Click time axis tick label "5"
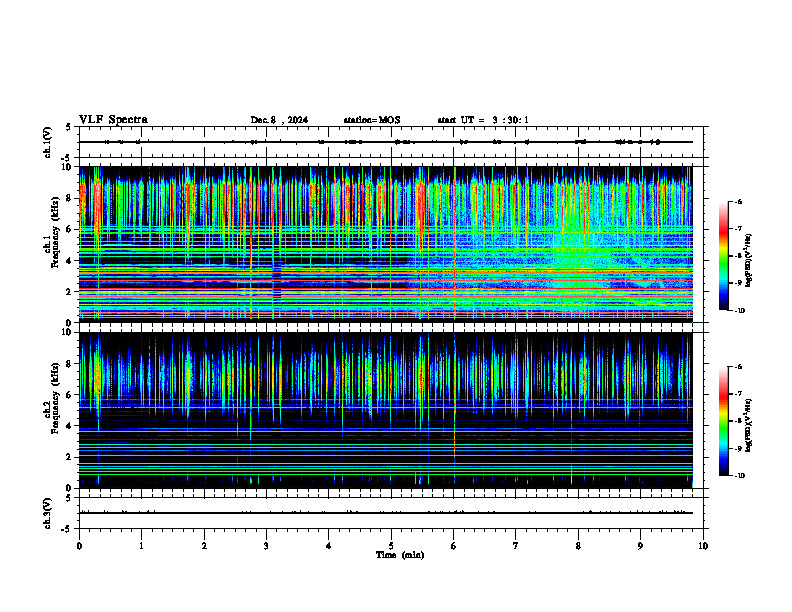792x612 pixels. 391,546
